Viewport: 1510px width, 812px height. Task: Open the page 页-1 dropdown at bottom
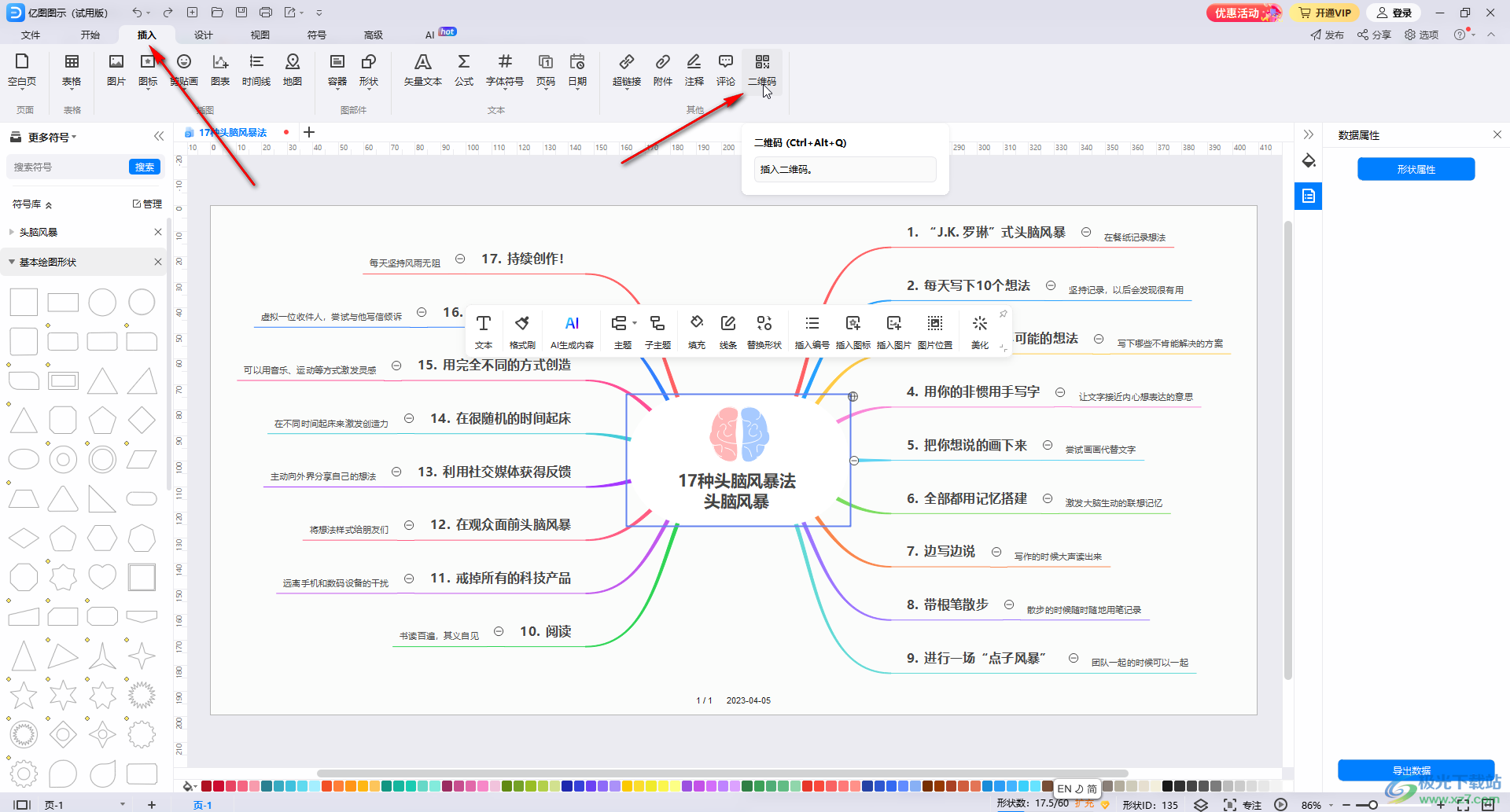123,804
